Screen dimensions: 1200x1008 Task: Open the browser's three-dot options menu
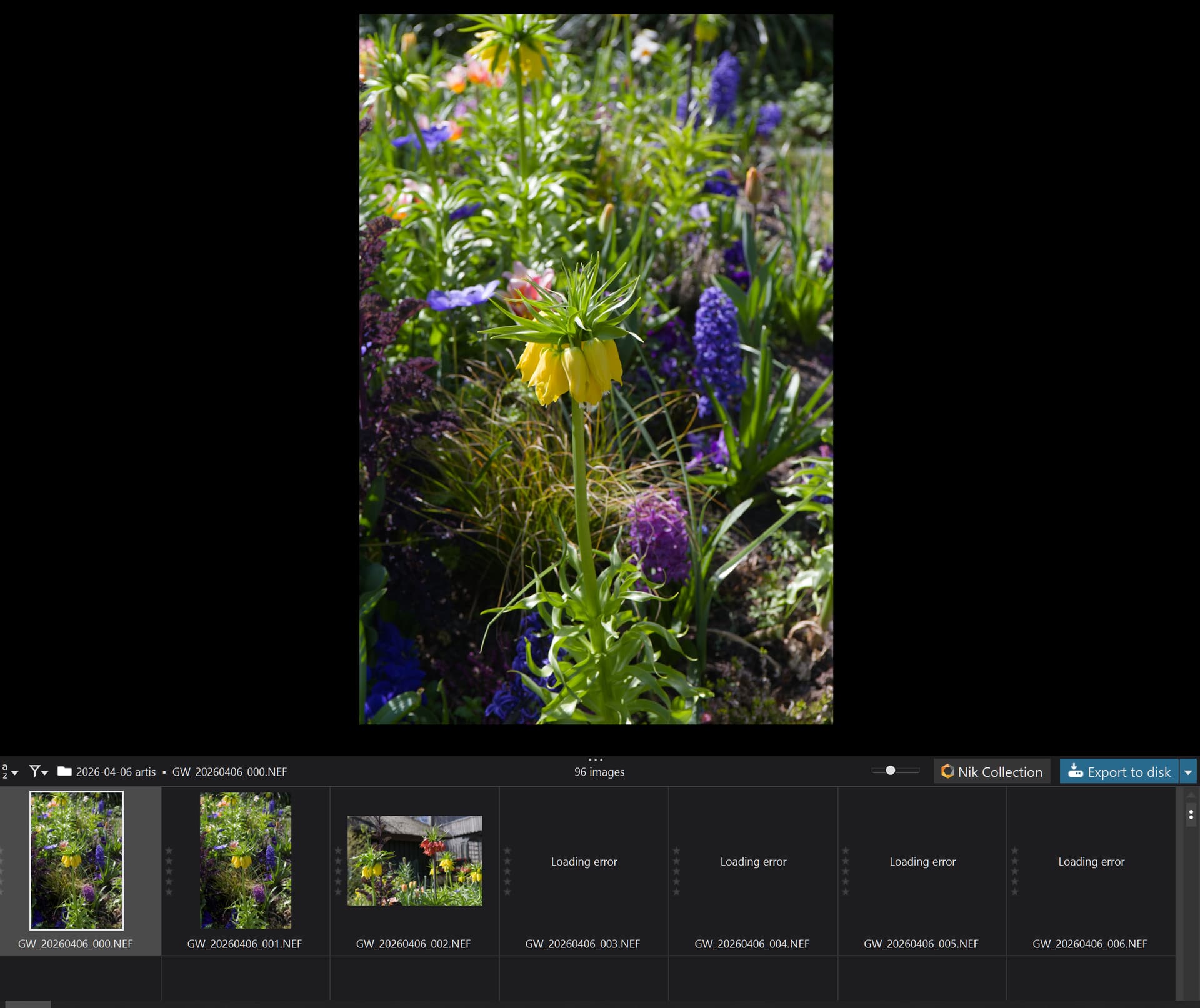(x=1191, y=815)
